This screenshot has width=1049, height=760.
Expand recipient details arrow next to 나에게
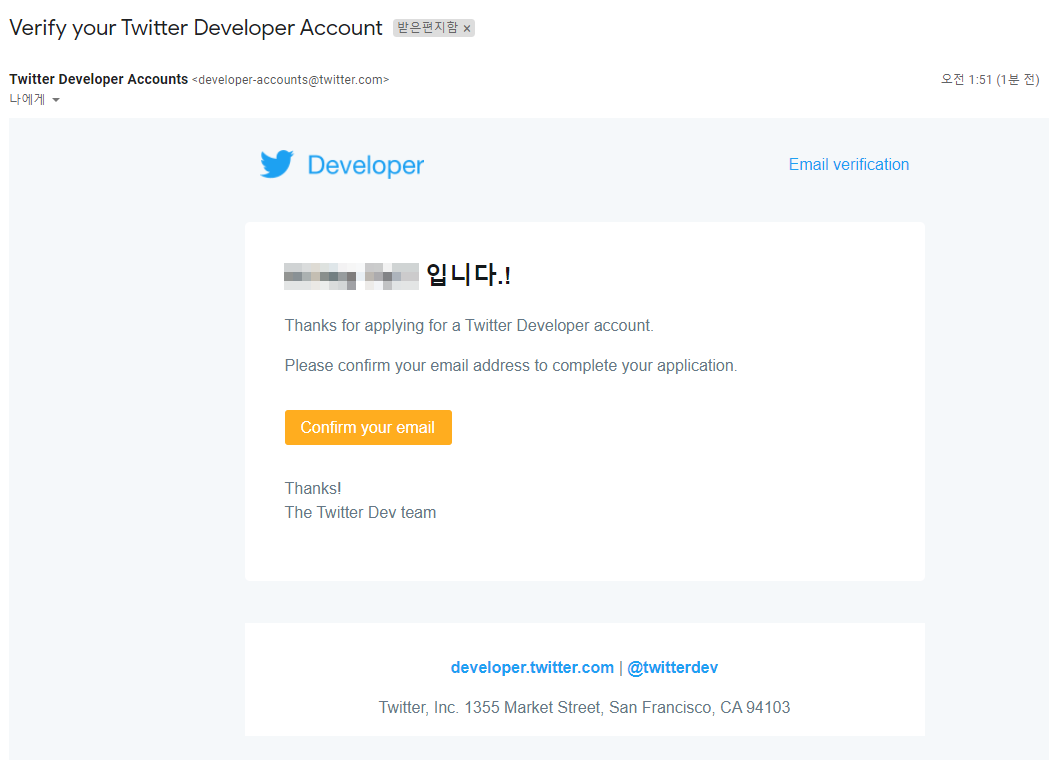coord(56,100)
